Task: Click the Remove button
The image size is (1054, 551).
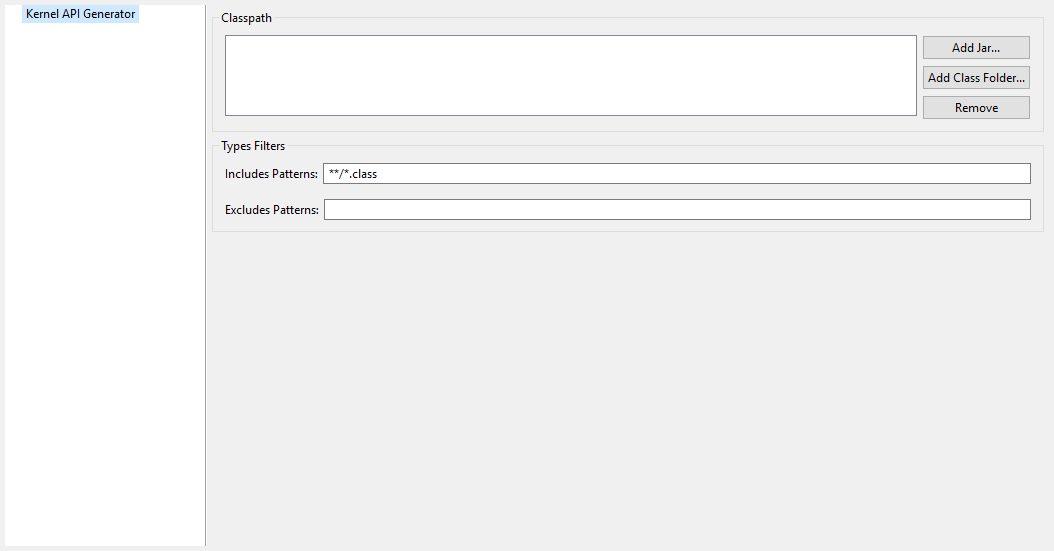Action: click(x=975, y=108)
